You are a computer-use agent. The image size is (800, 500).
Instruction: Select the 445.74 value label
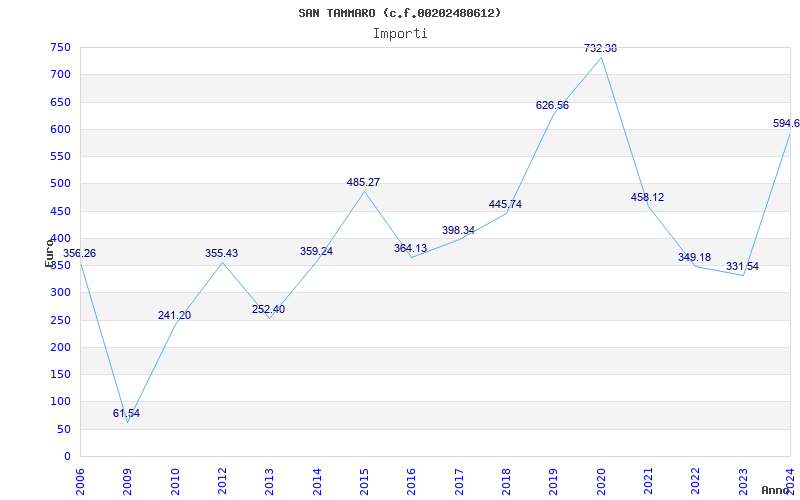tap(505, 204)
